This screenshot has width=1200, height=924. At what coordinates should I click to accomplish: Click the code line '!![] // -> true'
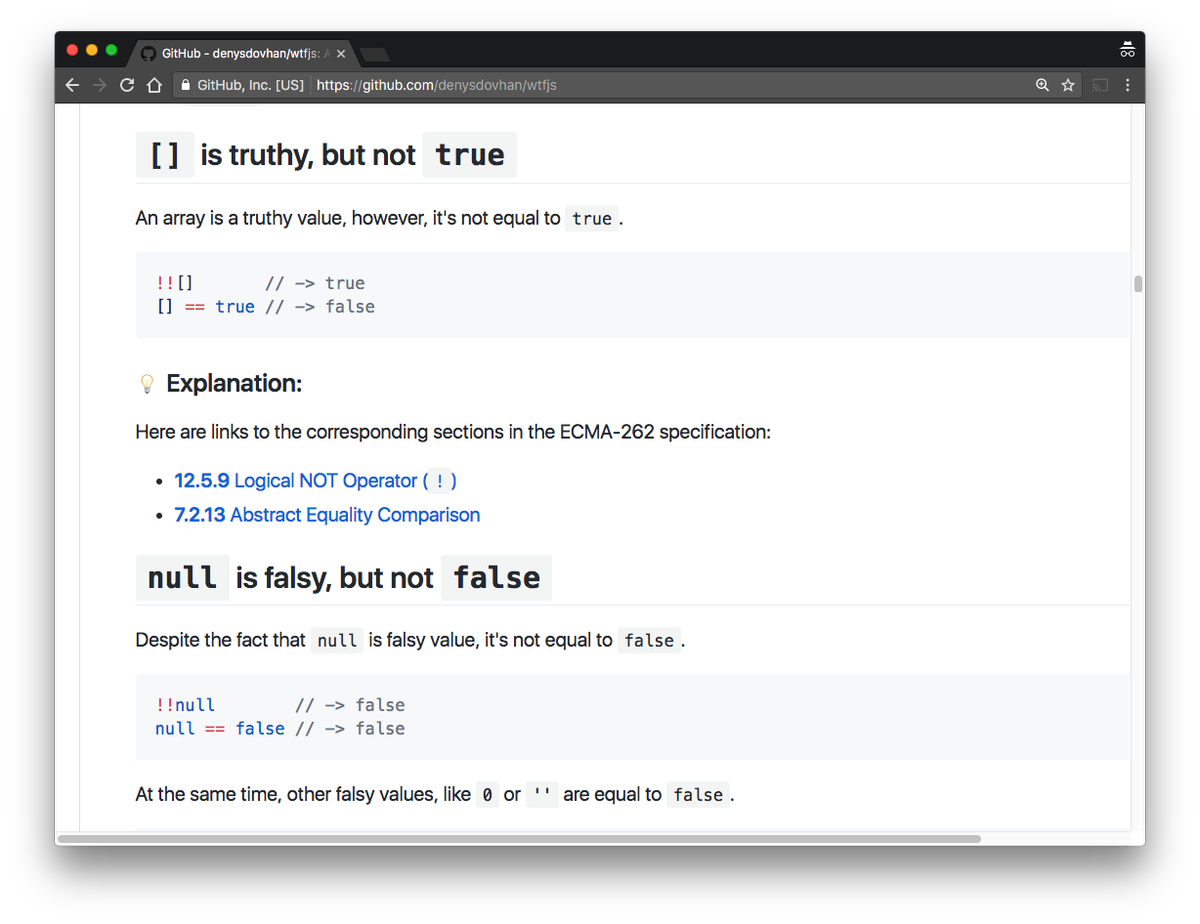click(260, 283)
